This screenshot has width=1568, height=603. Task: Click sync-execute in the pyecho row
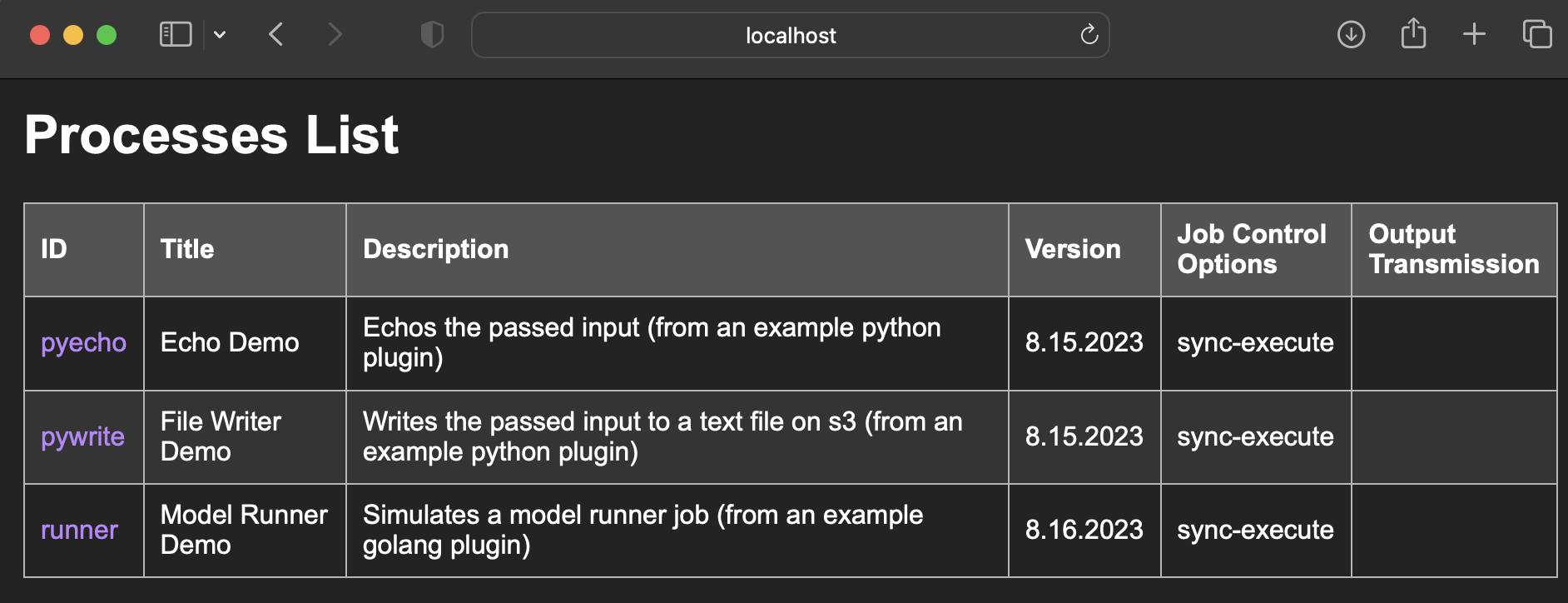click(x=1255, y=343)
